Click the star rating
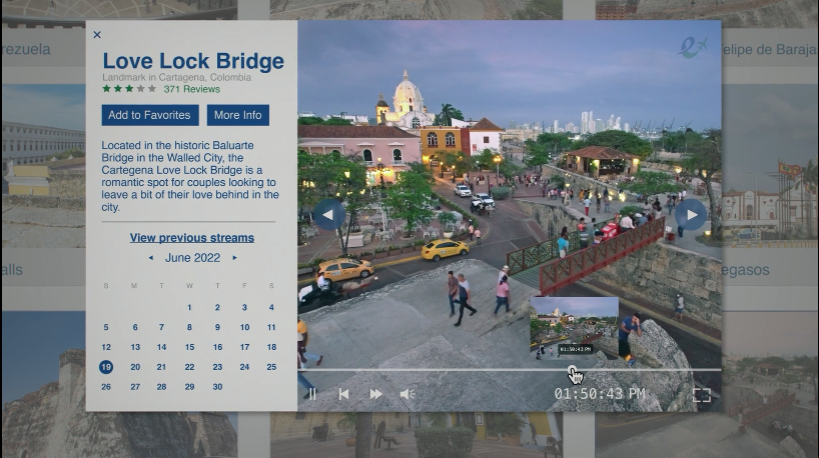The image size is (819, 458). pyautogui.click(x=129, y=89)
